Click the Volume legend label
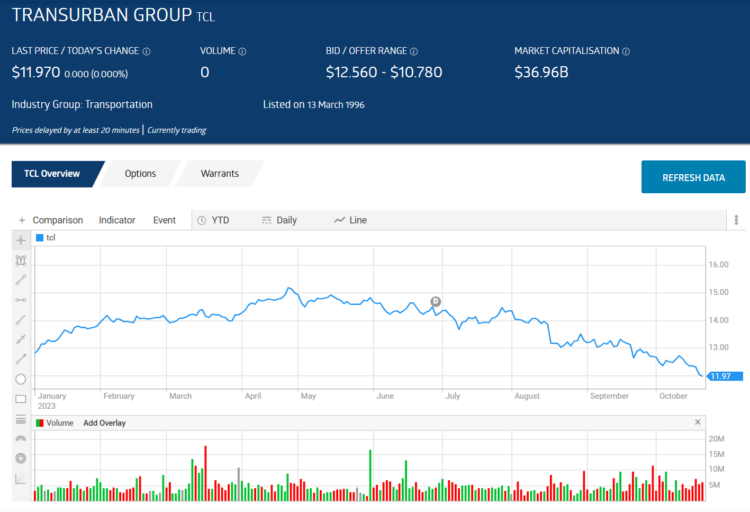This screenshot has width=750, height=512. pos(60,423)
